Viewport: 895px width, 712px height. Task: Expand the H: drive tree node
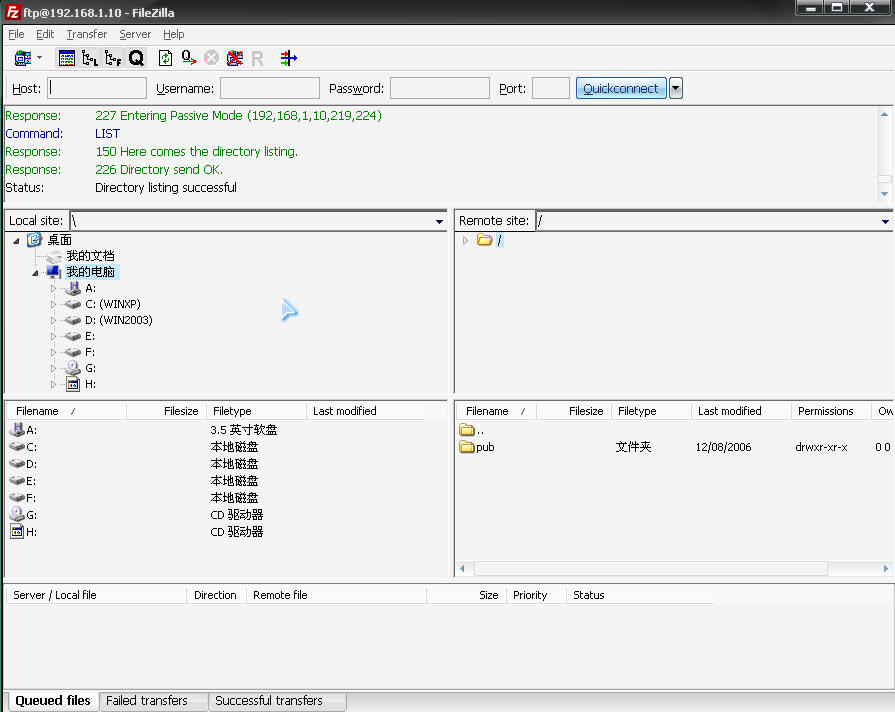click(x=53, y=385)
